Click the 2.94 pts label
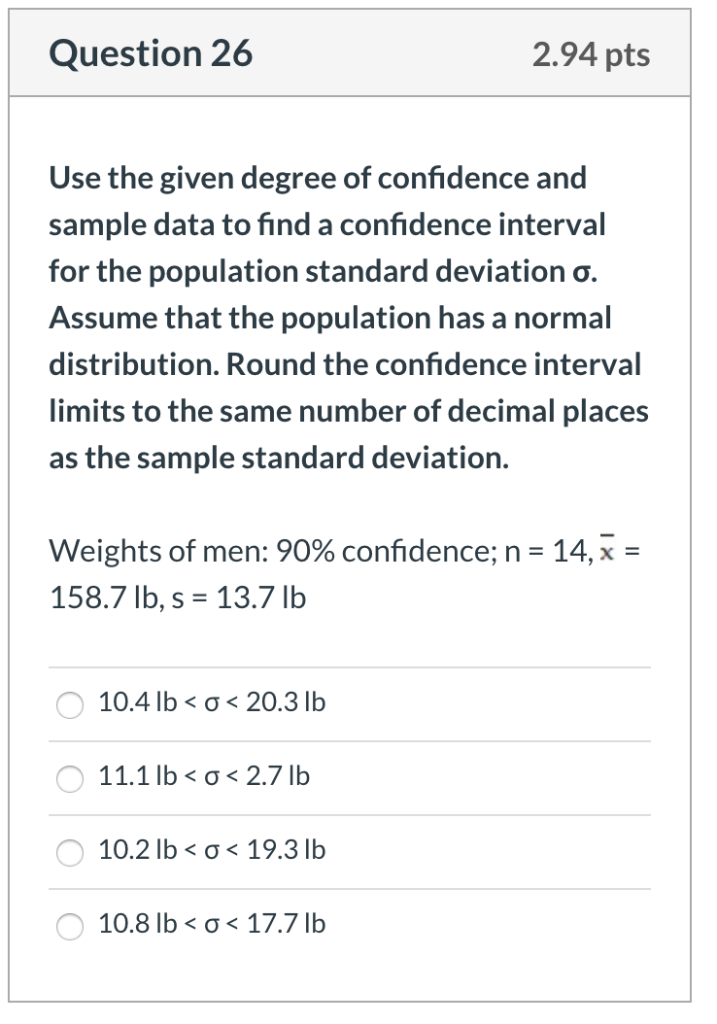The width and height of the screenshot is (717, 1024). click(593, 56)
